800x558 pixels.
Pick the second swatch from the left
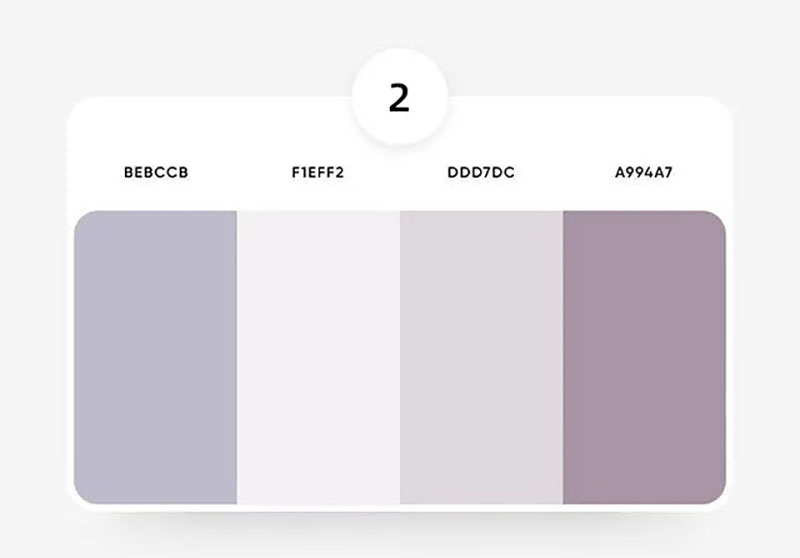(318, 357)
